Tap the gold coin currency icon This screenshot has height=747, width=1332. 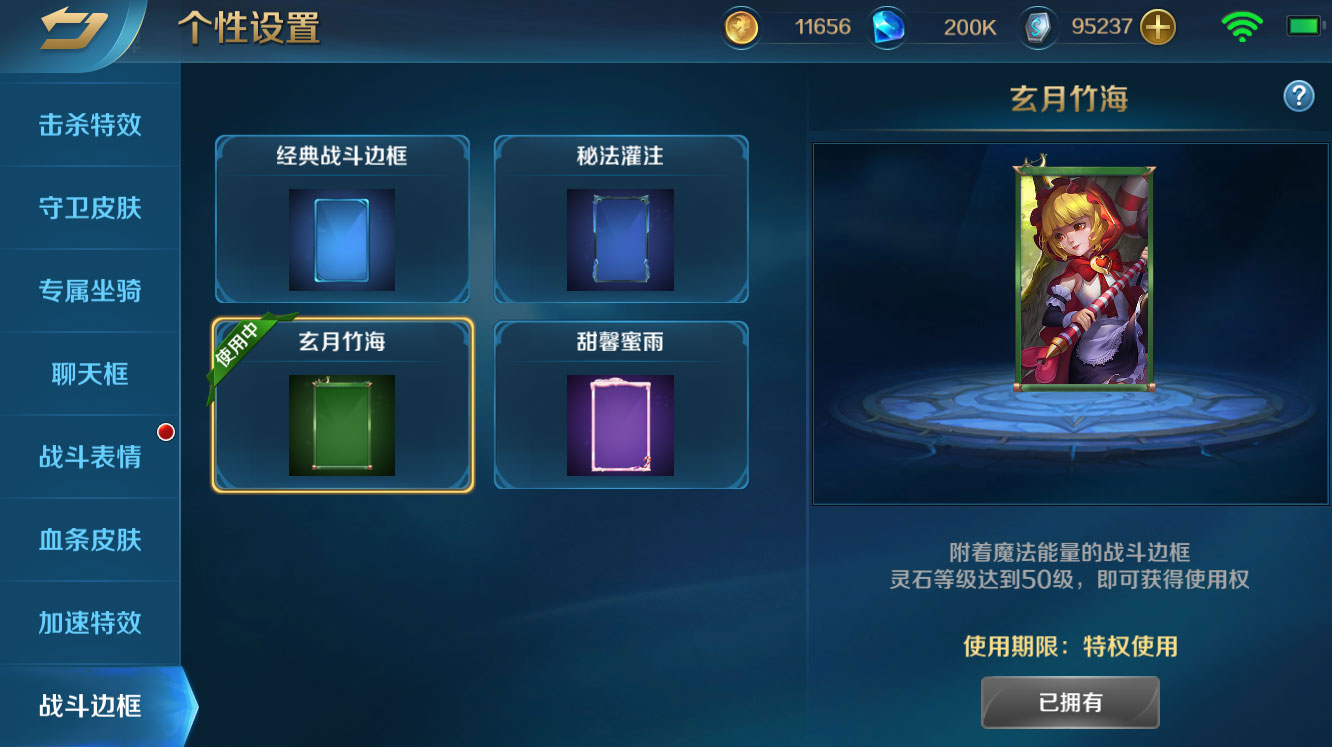tap(742, 28)
